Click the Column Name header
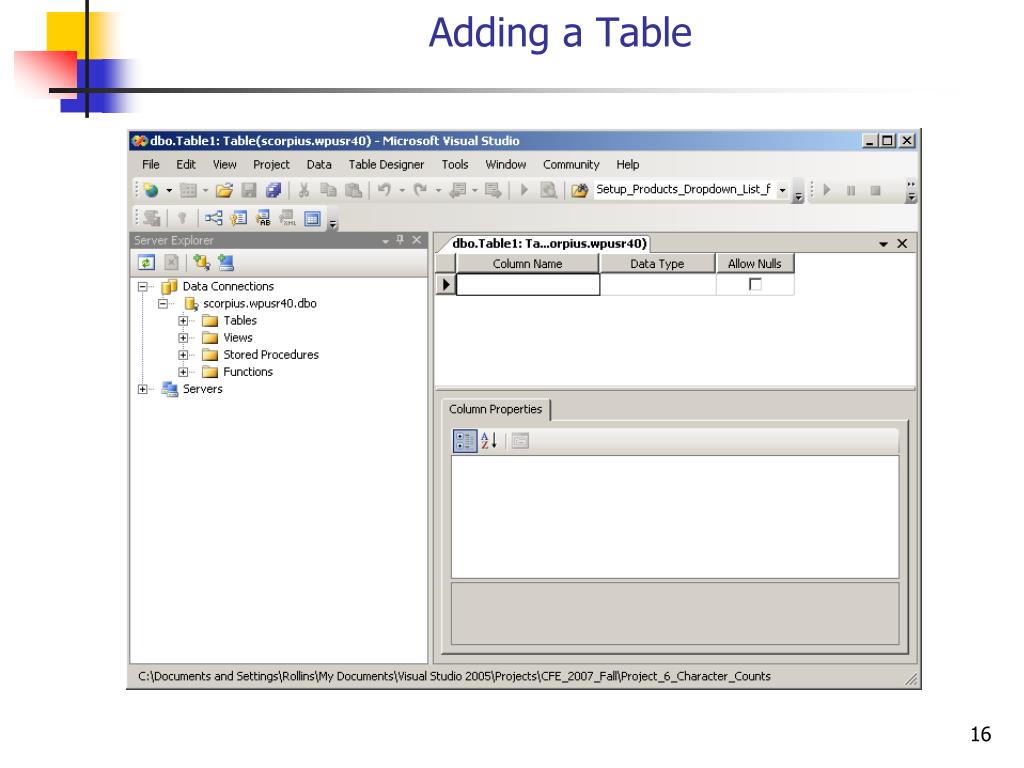This screenshot has height=768, width=1024. pyautogui.click(x=528, y=264)
